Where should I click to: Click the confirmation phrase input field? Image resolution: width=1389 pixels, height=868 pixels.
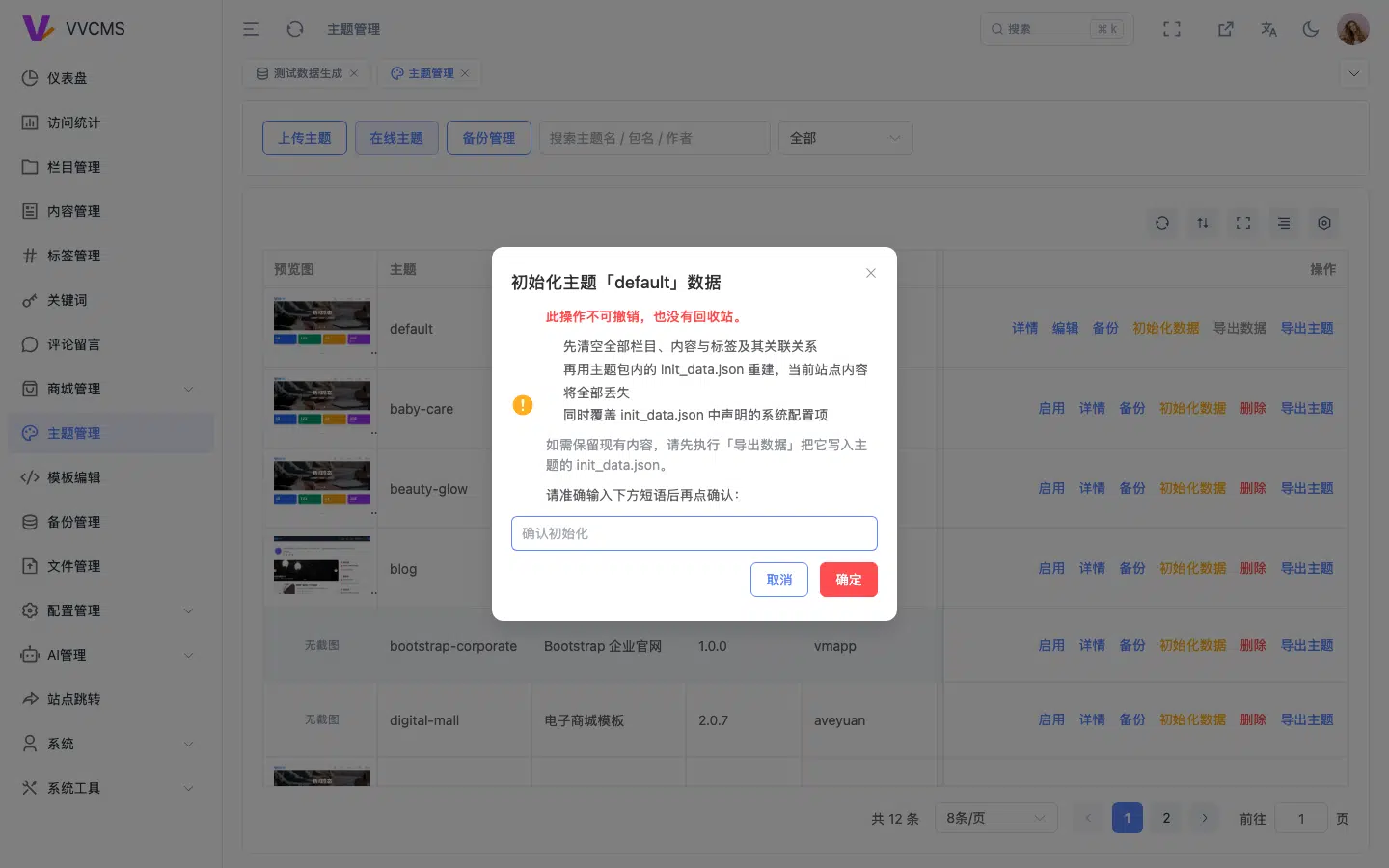click(694, 533)
